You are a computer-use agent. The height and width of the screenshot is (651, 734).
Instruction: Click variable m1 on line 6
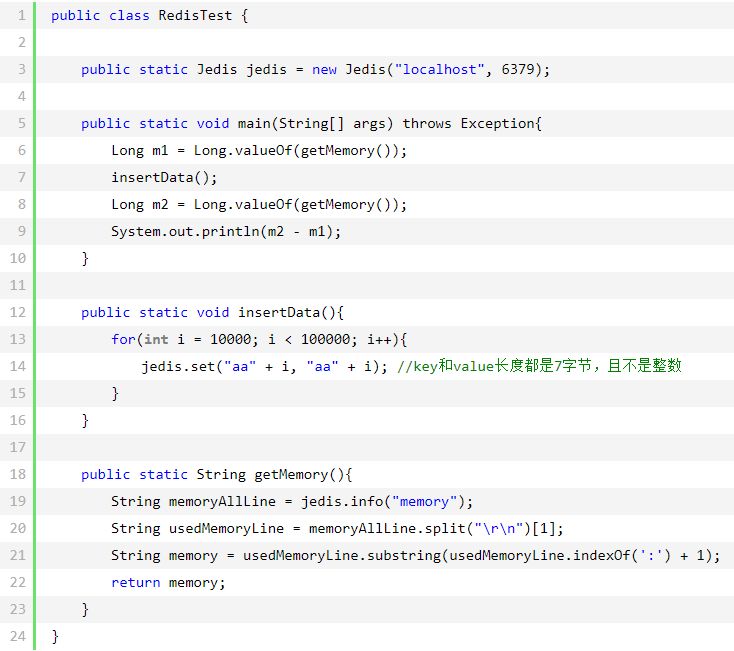point(160,150)
